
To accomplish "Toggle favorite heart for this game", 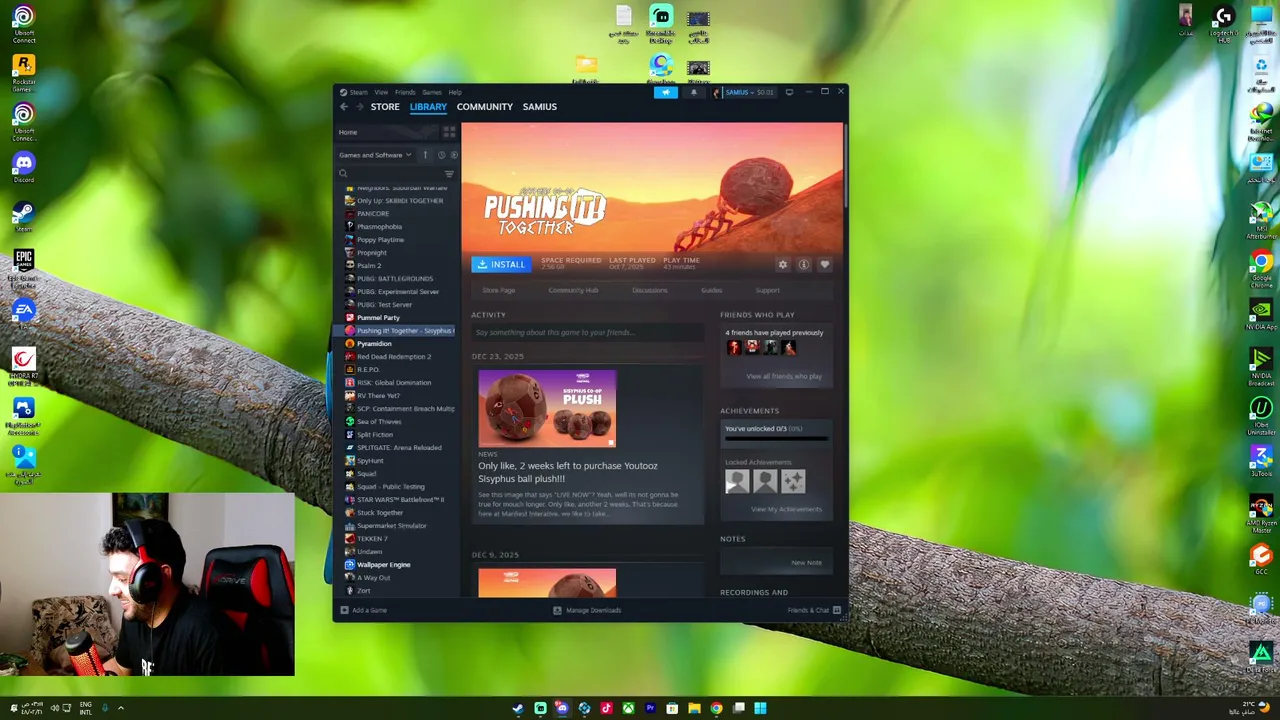I will pos(824,265).
